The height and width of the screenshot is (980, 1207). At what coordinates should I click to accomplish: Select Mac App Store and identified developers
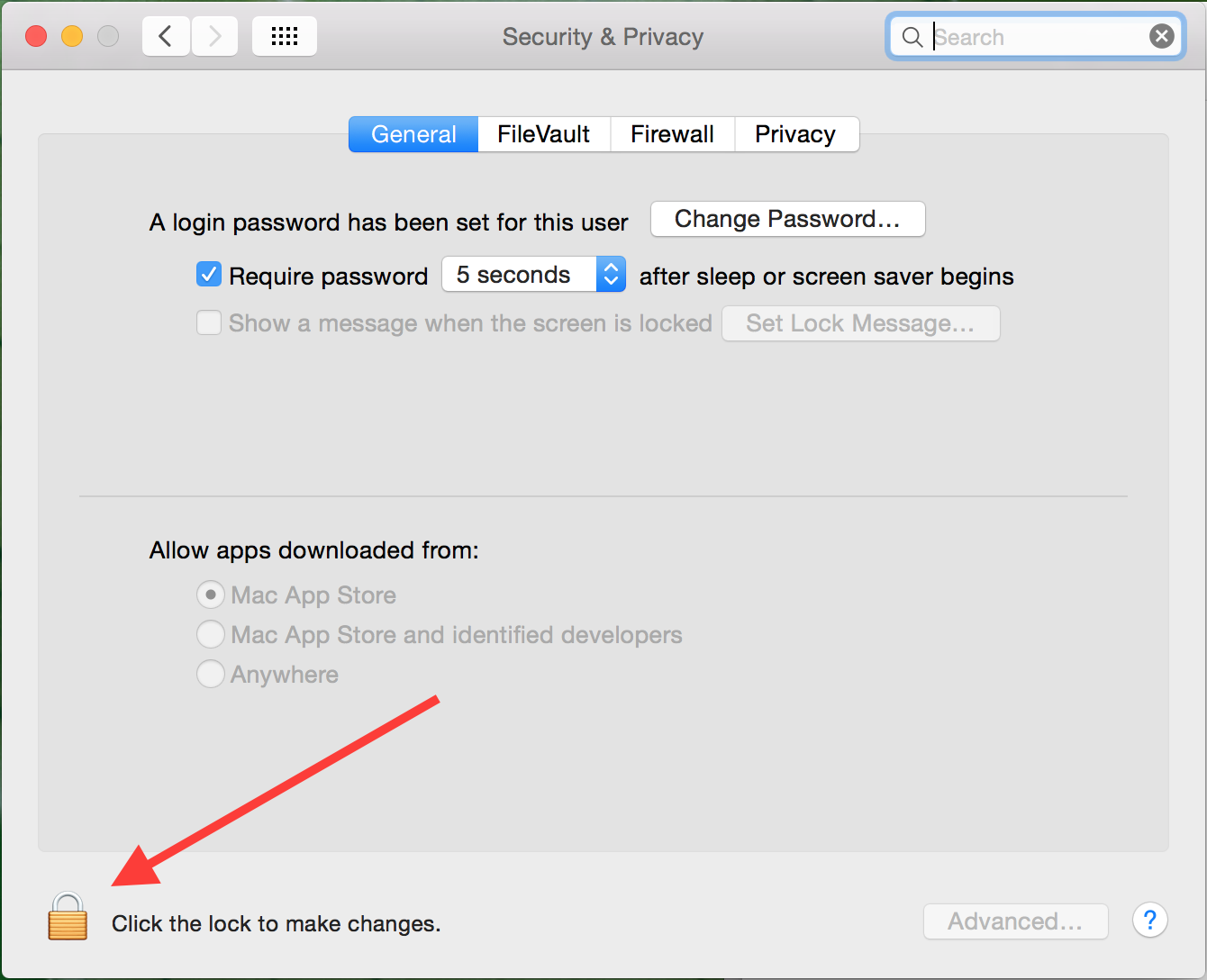point(210,634)
